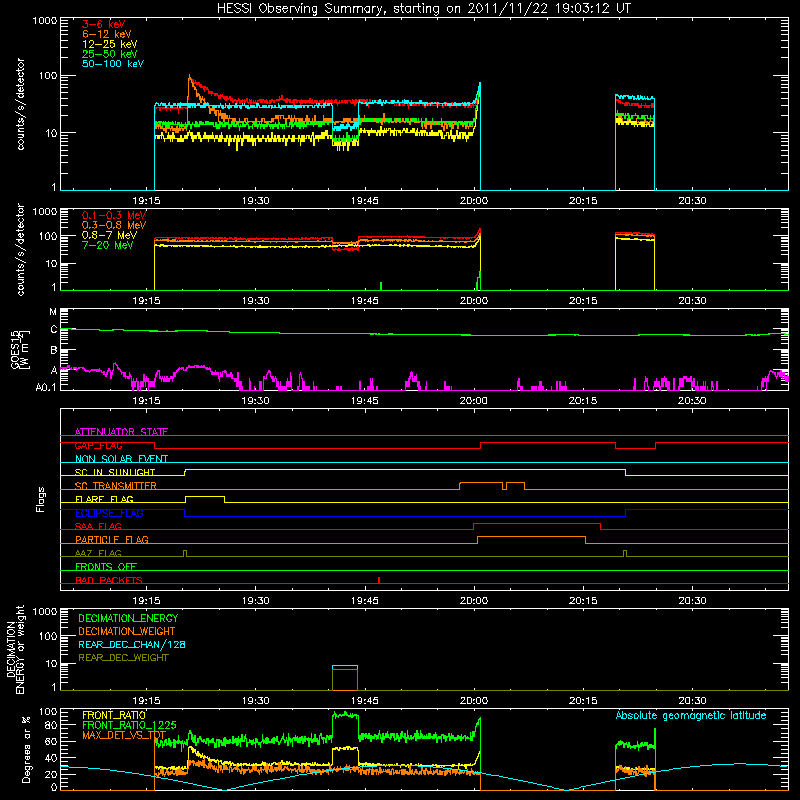Click the FRONT_RATIO legend label
This screenshot has width=800, height=800.
tap(114, 715)
